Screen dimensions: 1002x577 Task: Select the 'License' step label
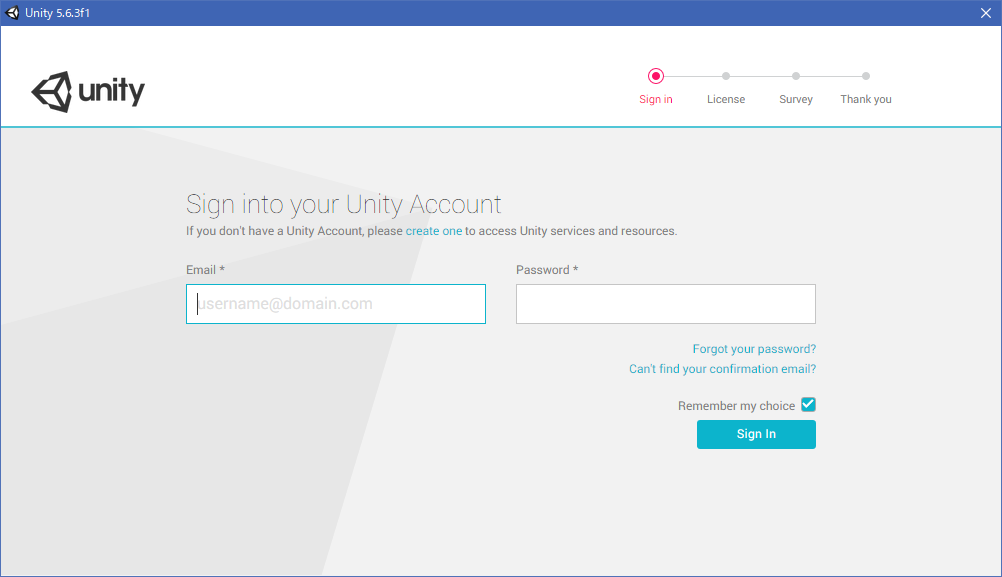point(726,99)
